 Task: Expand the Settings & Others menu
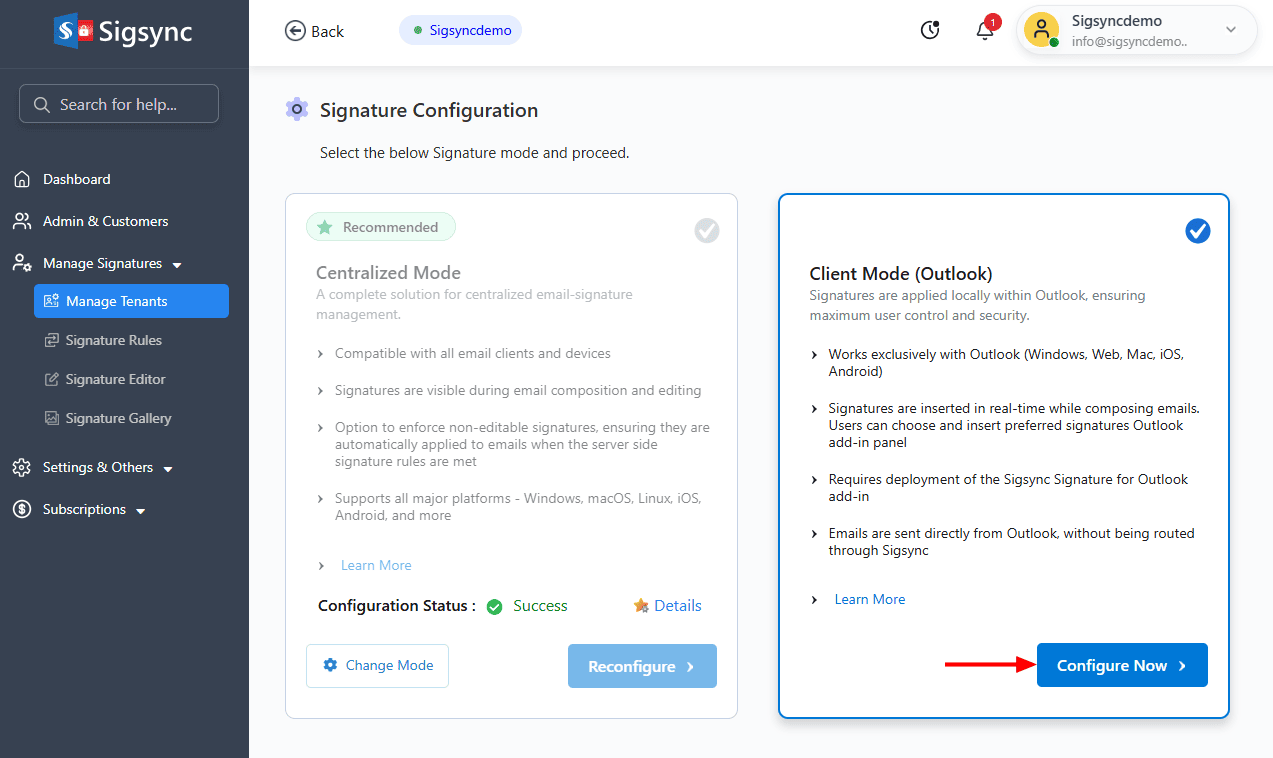[x=168, y=469]
